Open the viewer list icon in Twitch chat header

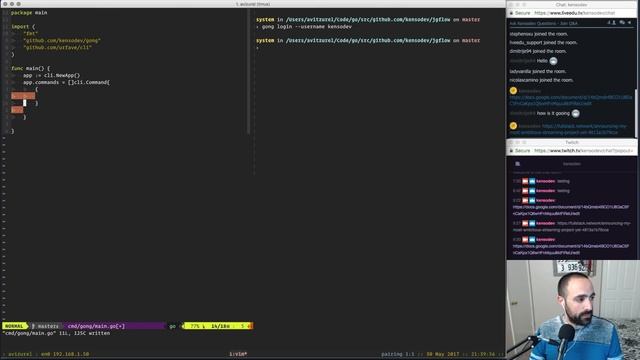coord(518,164)
